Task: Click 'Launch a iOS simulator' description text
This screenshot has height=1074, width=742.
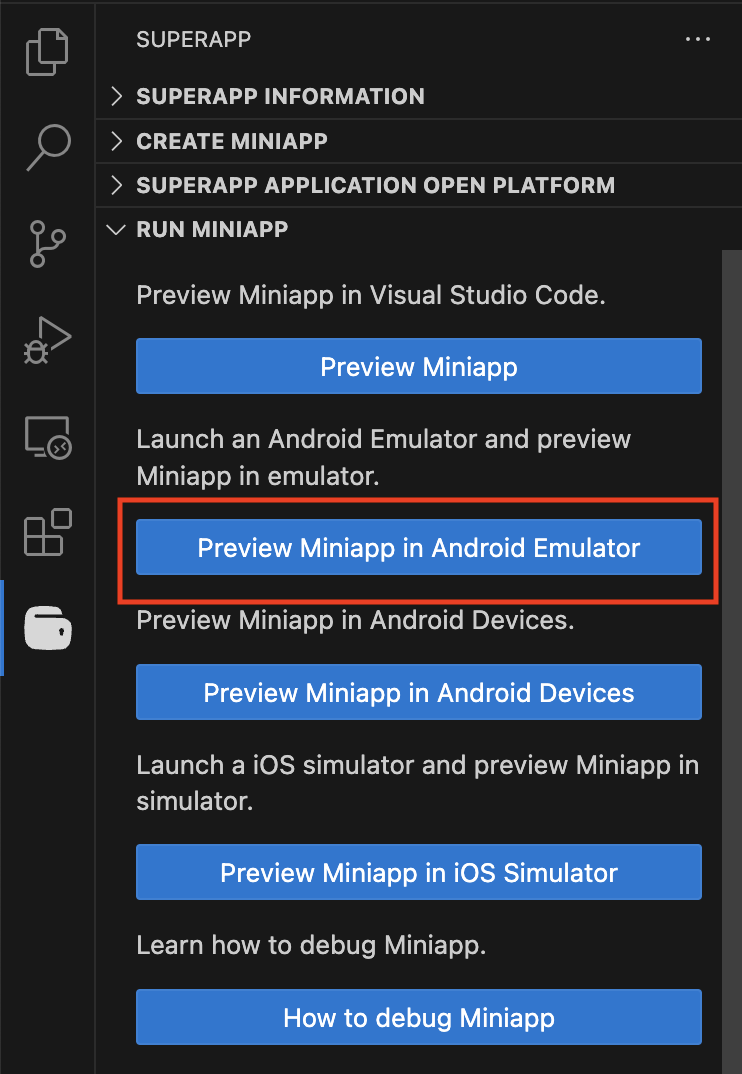Action: click(x=417, y=783)
